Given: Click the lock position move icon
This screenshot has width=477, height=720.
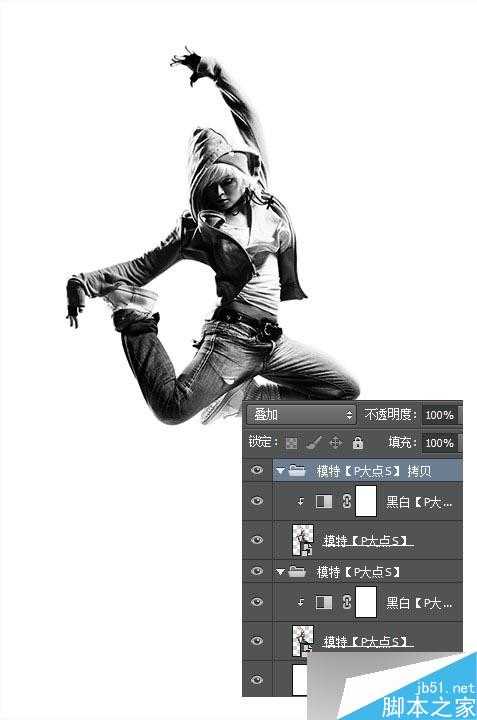Looking at the screenshot, I should [x=336, y=443].
